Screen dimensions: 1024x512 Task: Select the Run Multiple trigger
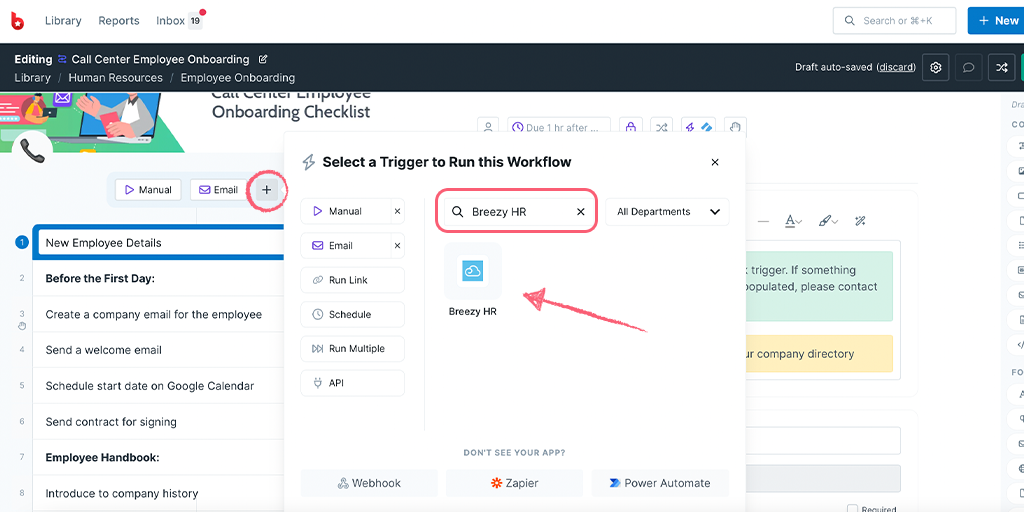pyautogui.click(x=353, y=349)
